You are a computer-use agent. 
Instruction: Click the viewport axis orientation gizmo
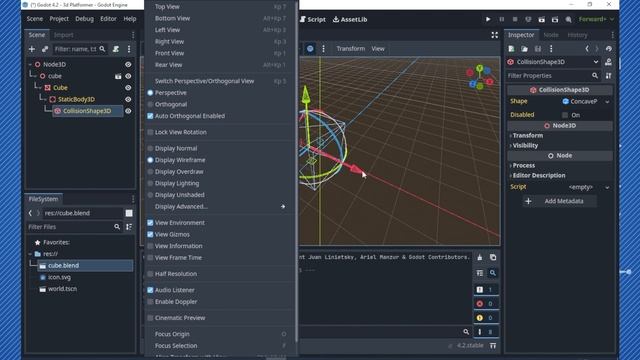point(480,77)
